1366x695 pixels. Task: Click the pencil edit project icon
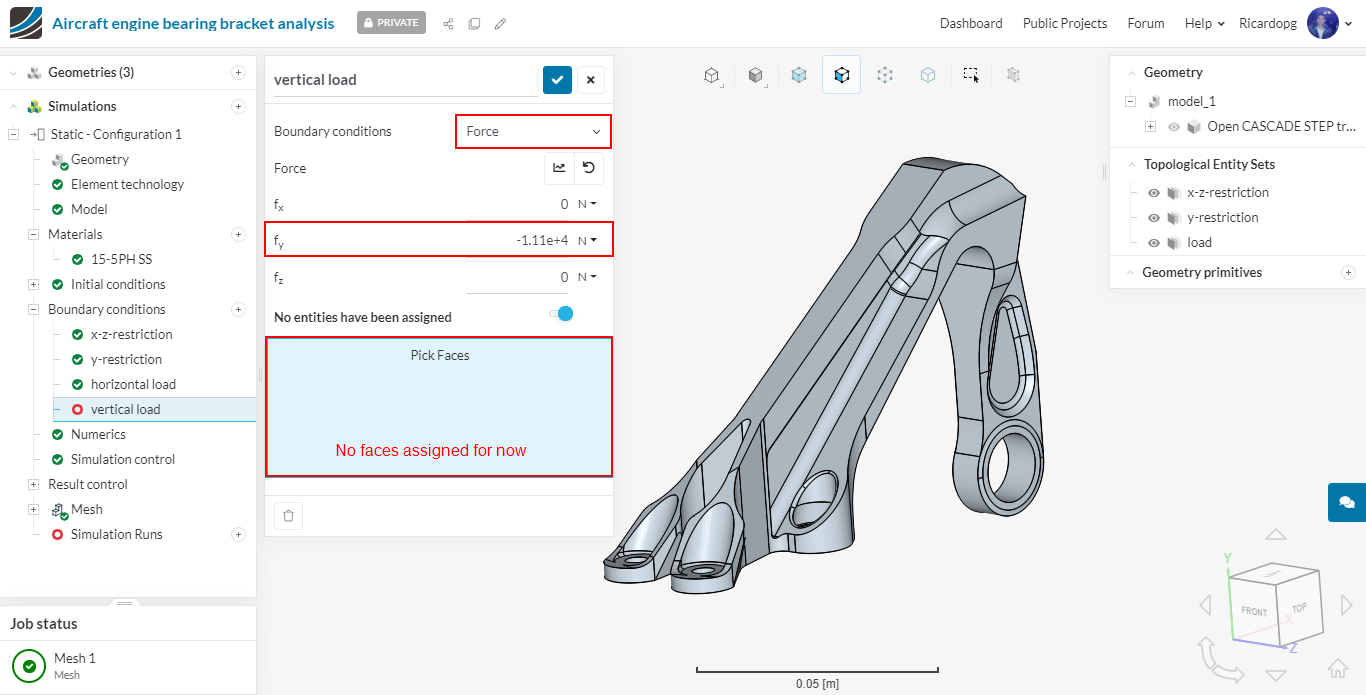tap(500, 23)
